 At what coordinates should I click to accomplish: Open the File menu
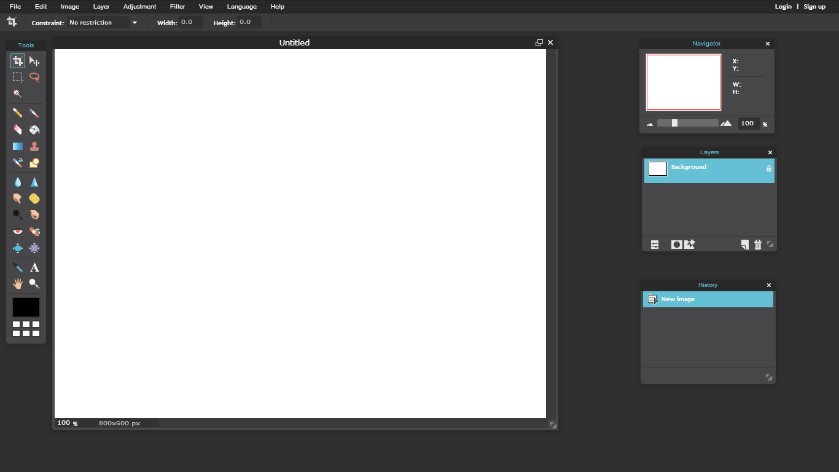[x=15, y=6]
